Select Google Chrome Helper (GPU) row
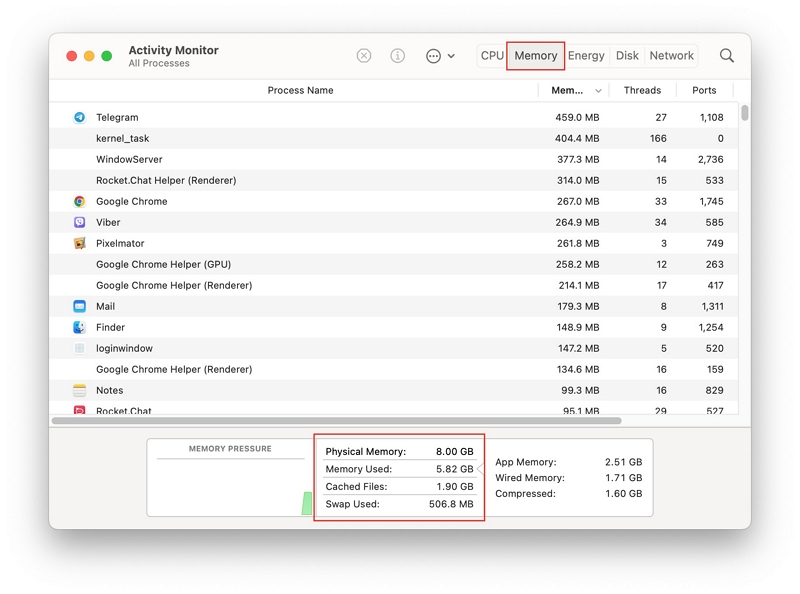The width and height of the screenshot is (800, 594). 393,264
